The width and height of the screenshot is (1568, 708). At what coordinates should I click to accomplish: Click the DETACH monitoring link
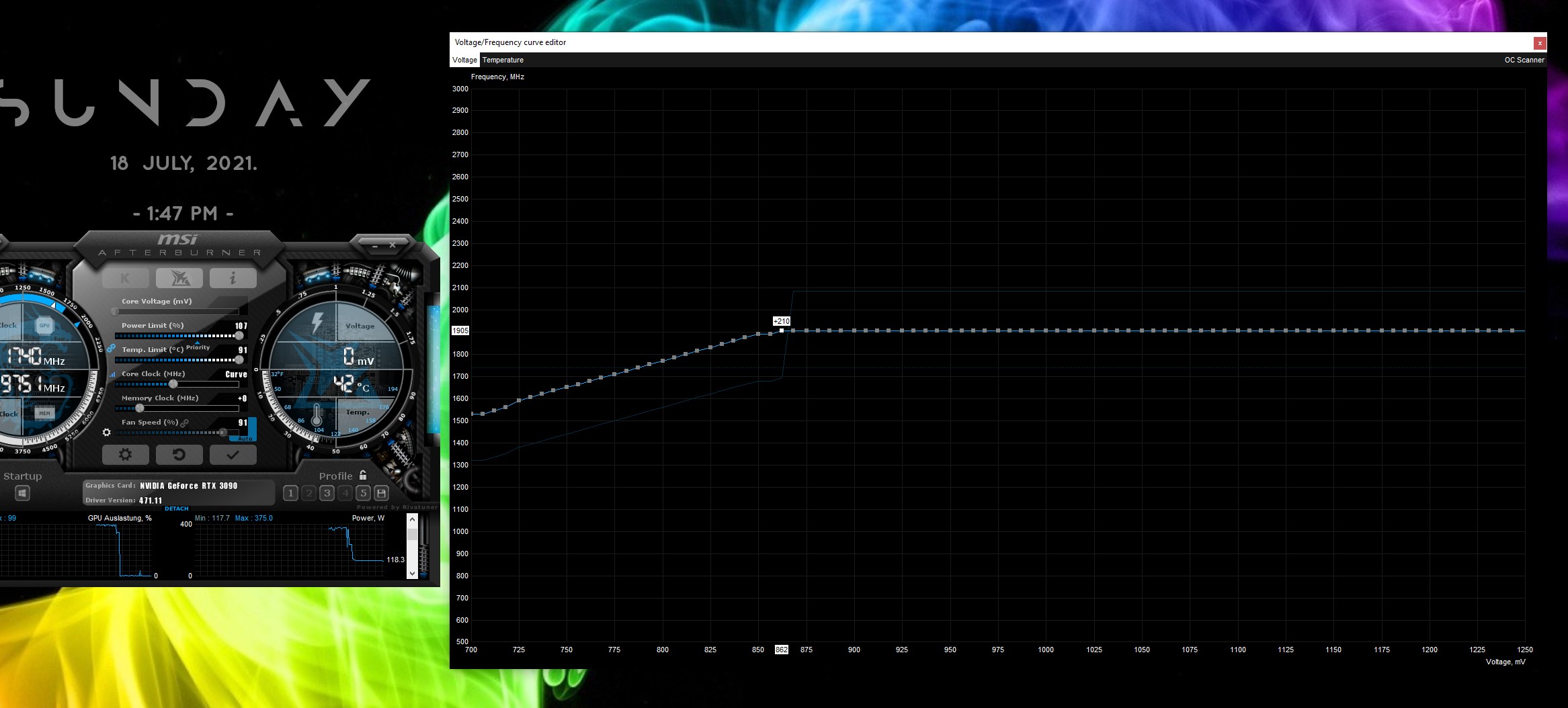point(177,508)
